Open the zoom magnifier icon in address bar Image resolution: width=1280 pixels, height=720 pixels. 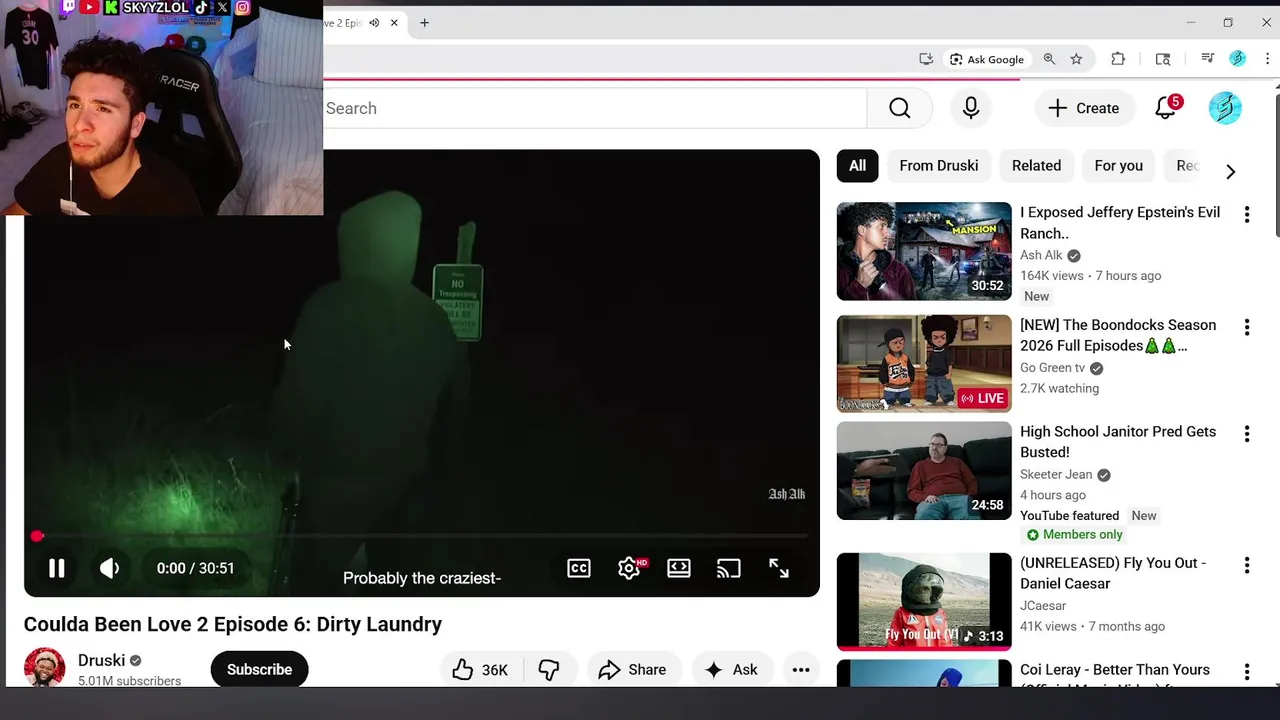coord(1049,59)
